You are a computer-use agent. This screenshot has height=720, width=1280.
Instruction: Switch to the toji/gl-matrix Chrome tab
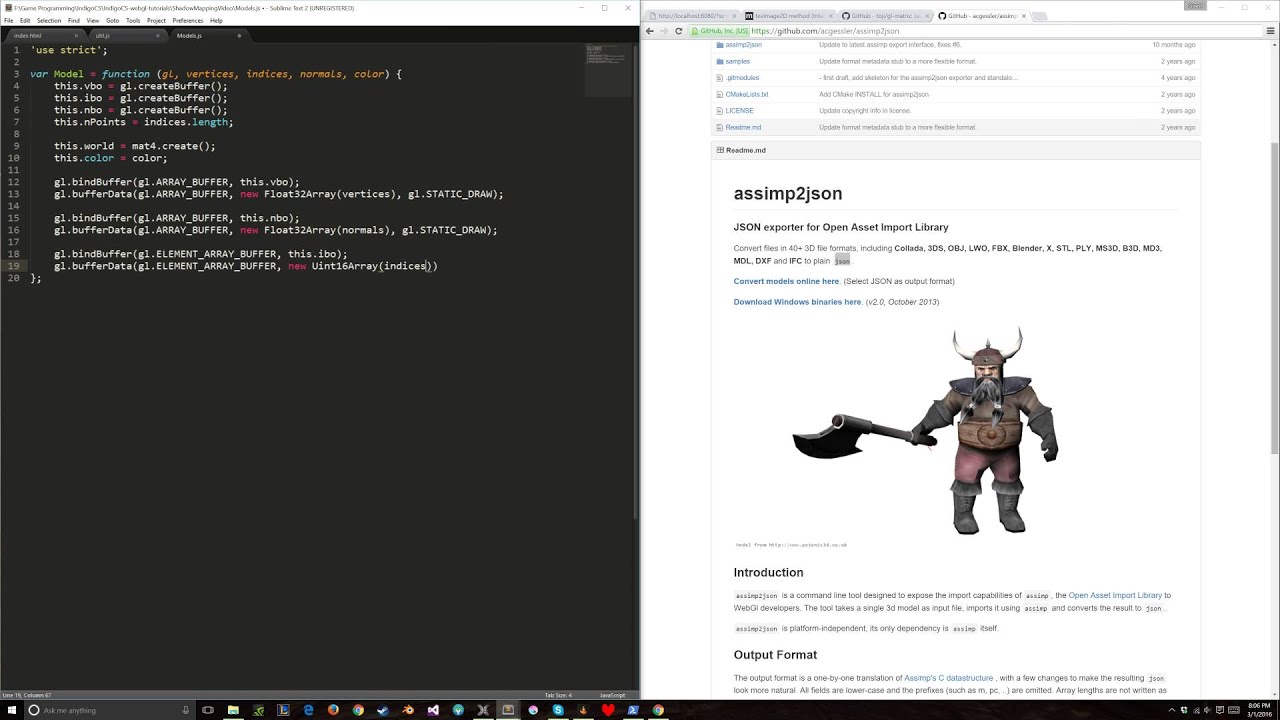(x=886, y=16)
